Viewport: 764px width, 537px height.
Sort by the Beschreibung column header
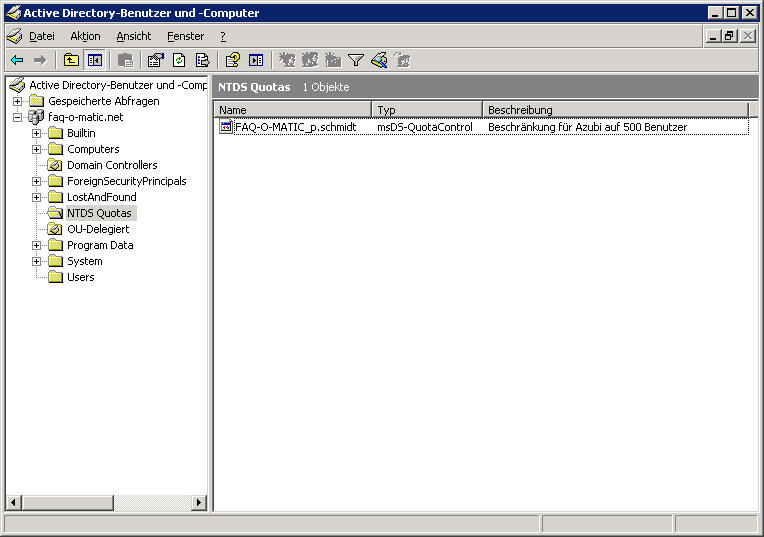pyautogui.click(x=615, y=110)
